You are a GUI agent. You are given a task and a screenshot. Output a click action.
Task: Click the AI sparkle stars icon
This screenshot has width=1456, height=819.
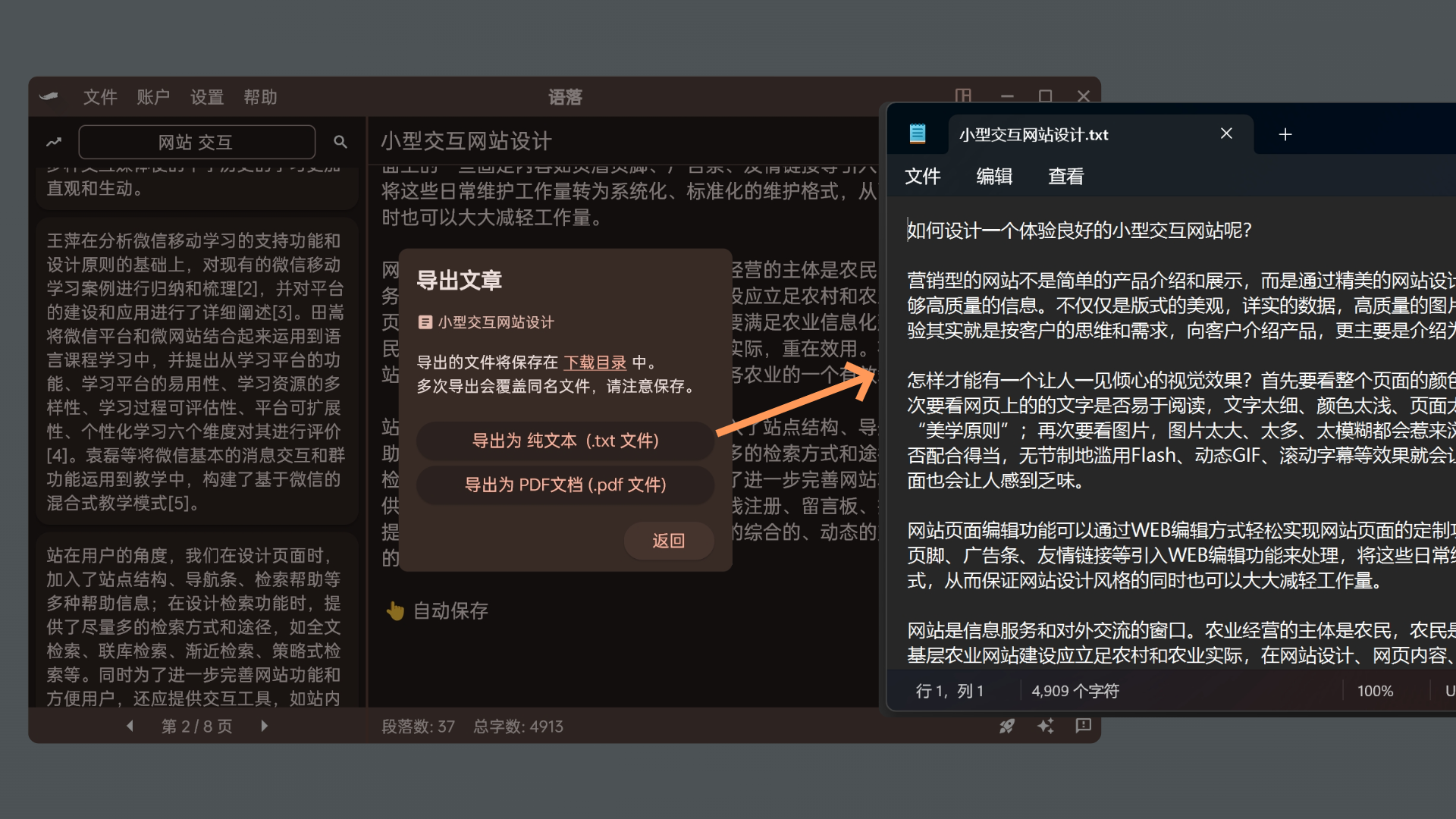[x=1045, y=726]
